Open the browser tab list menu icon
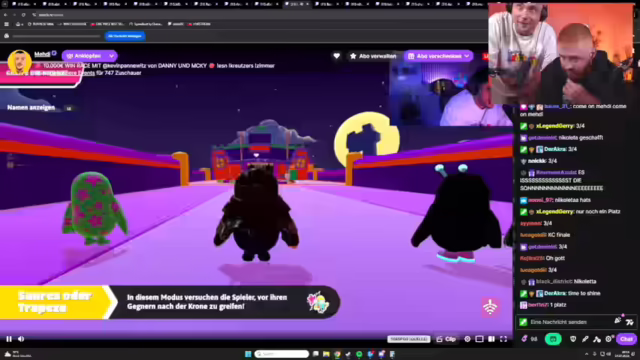 coord(4,4)
